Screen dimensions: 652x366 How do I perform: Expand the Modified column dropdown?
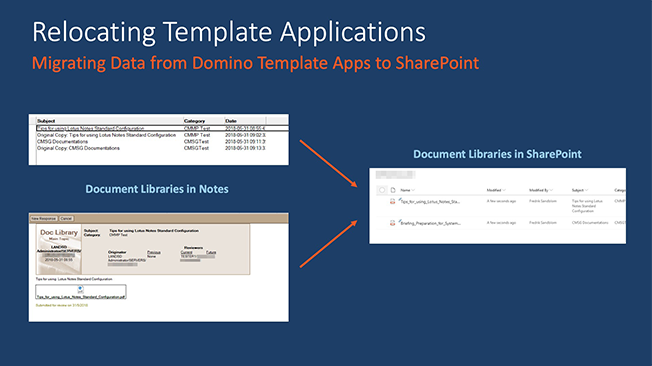tap(504, 190)
